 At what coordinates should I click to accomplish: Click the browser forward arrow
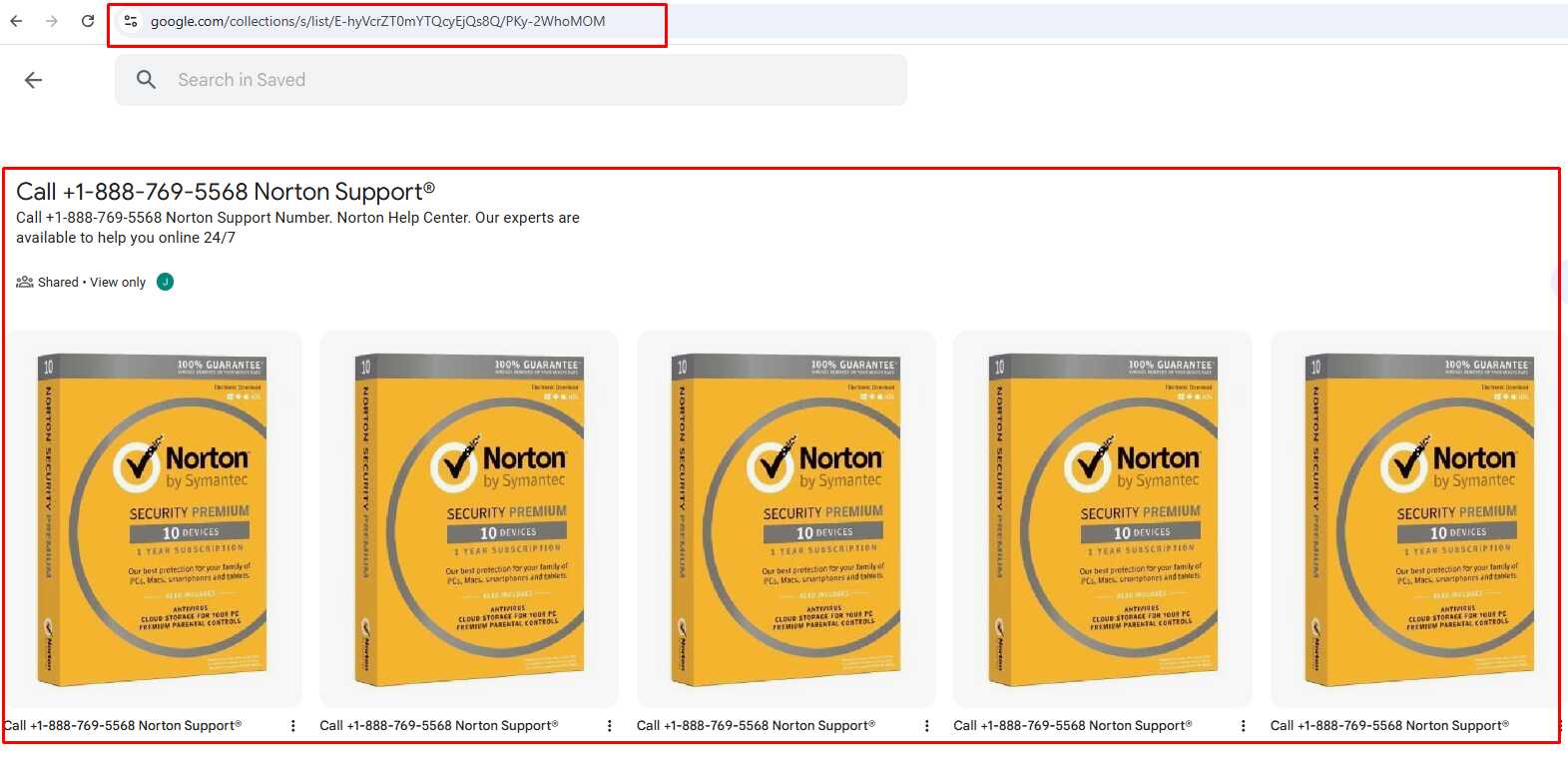tap(52, 21)
